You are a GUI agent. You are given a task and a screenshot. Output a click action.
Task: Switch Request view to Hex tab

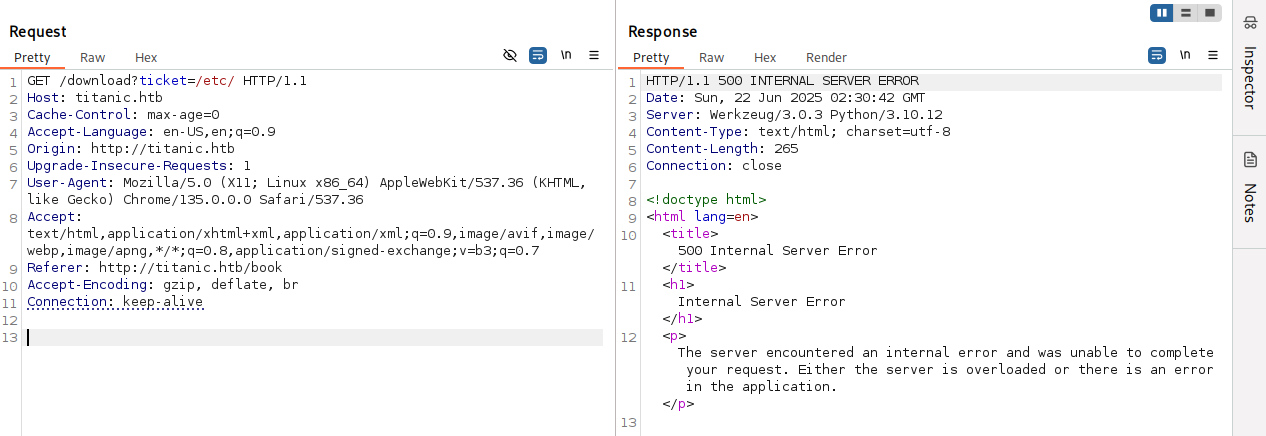click(146, 58)
